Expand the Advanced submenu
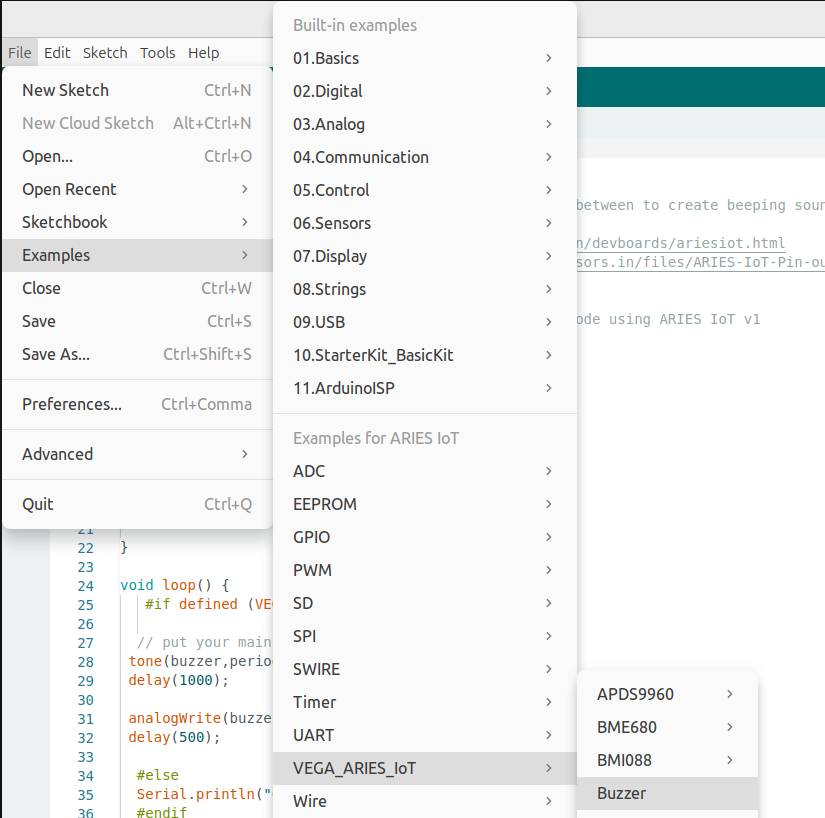The image size is (825, 818). tap(137, 455)
